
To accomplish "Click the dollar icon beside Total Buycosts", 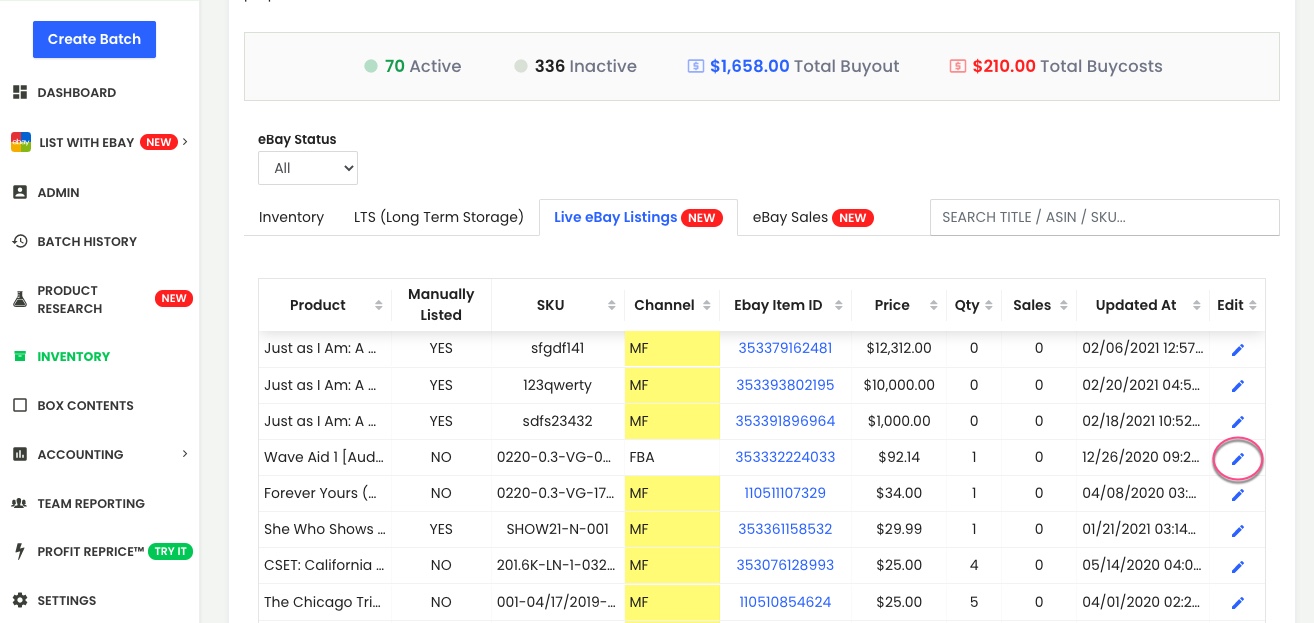I will point(958,66).
